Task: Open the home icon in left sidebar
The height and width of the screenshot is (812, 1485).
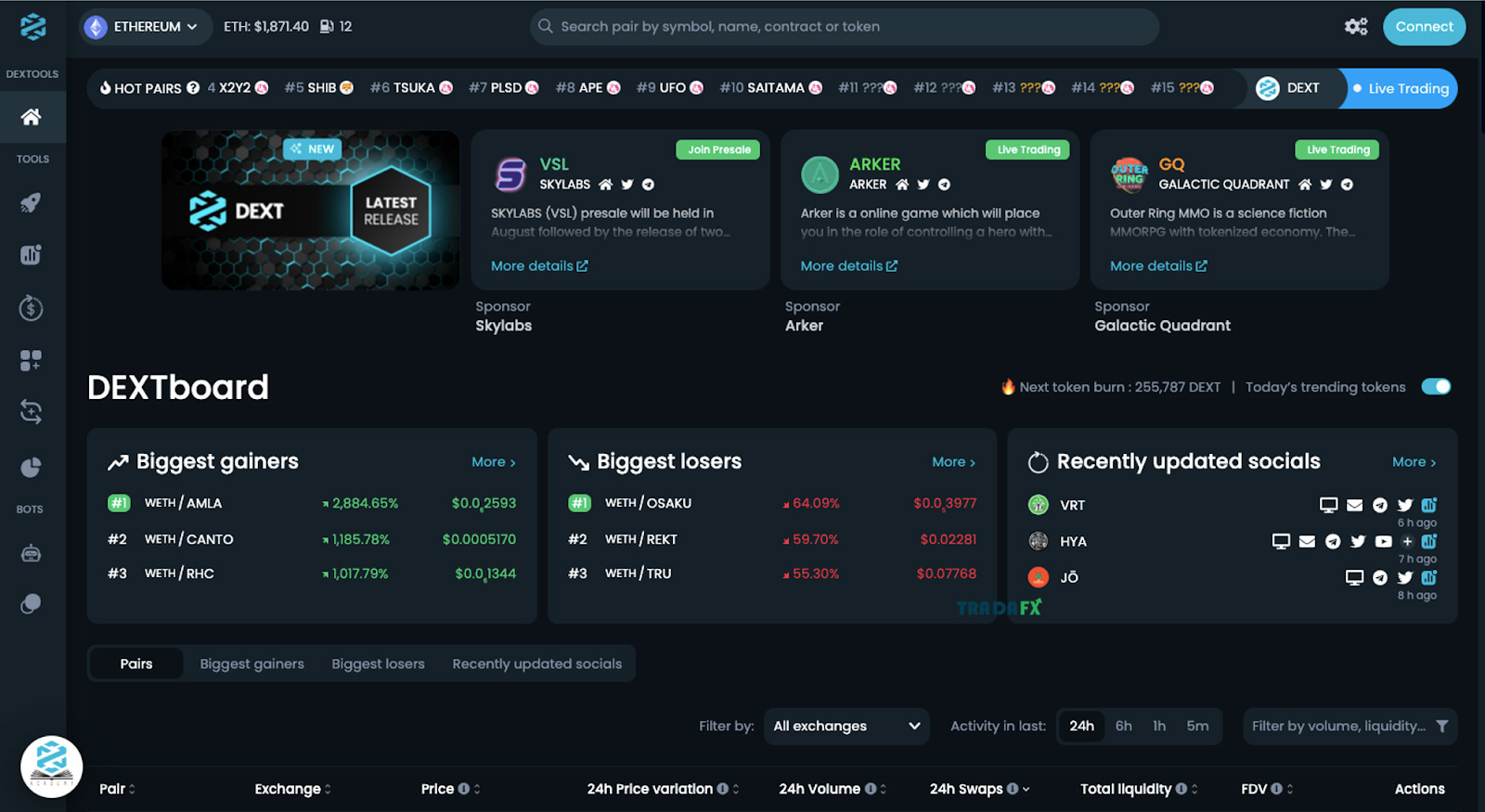Action: pos(31,117)
